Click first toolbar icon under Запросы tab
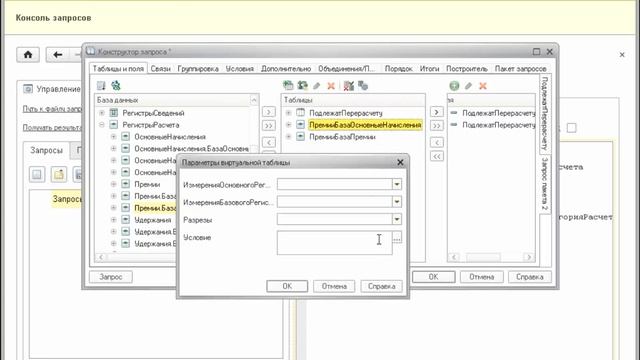The image size is (640, 360). (37, 175)
